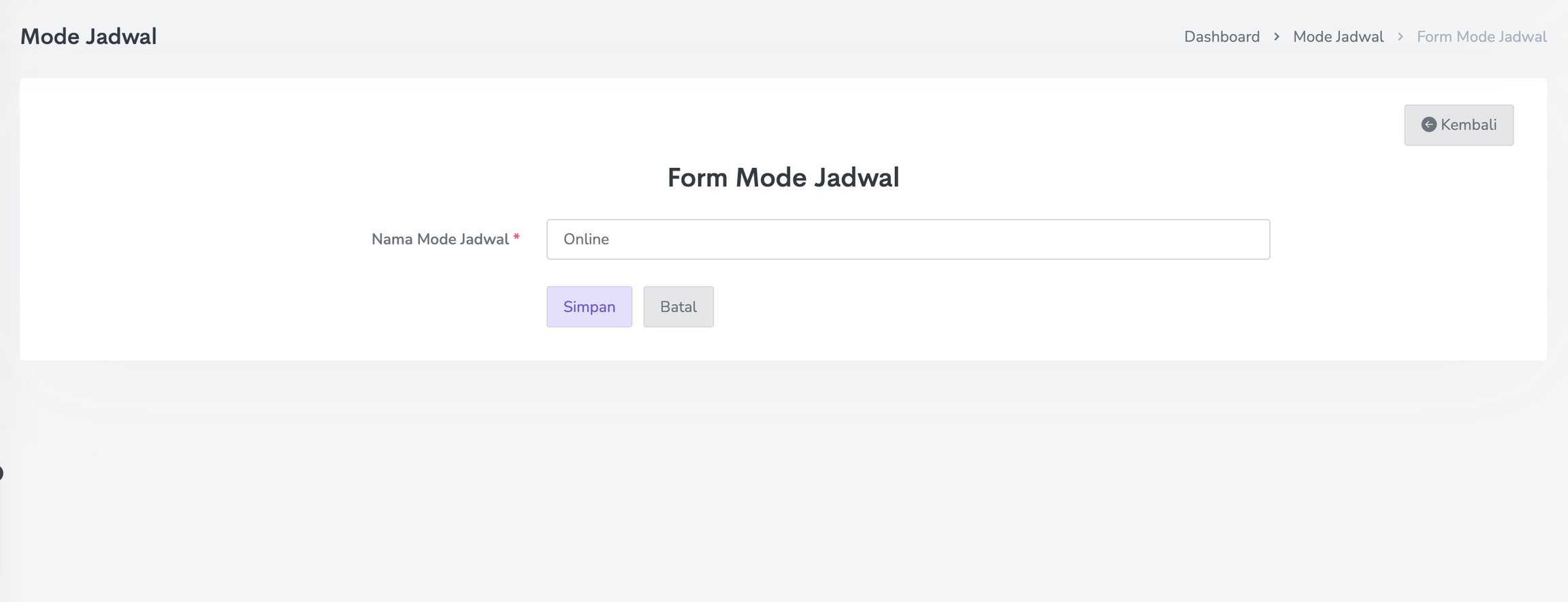Click the Mode Jadwal page title
The image size is (1568, 602).
88,37
